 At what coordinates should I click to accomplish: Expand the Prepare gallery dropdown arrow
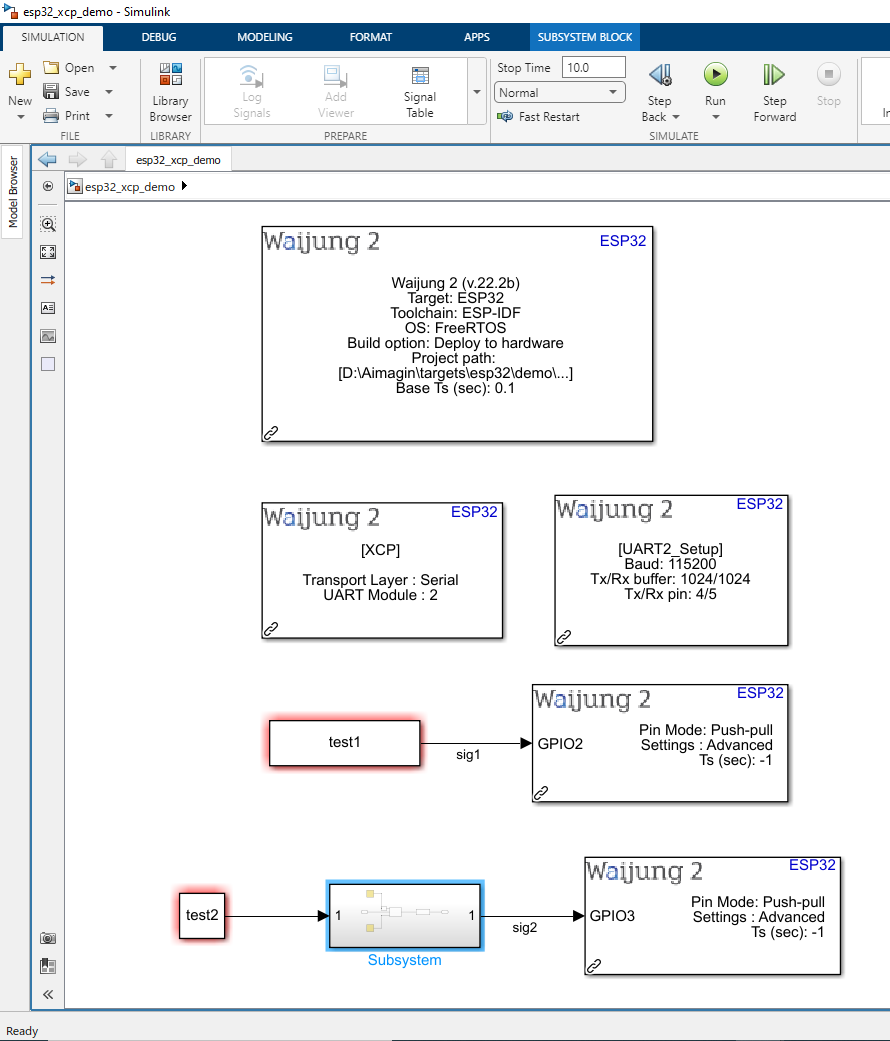pos(477,92)
